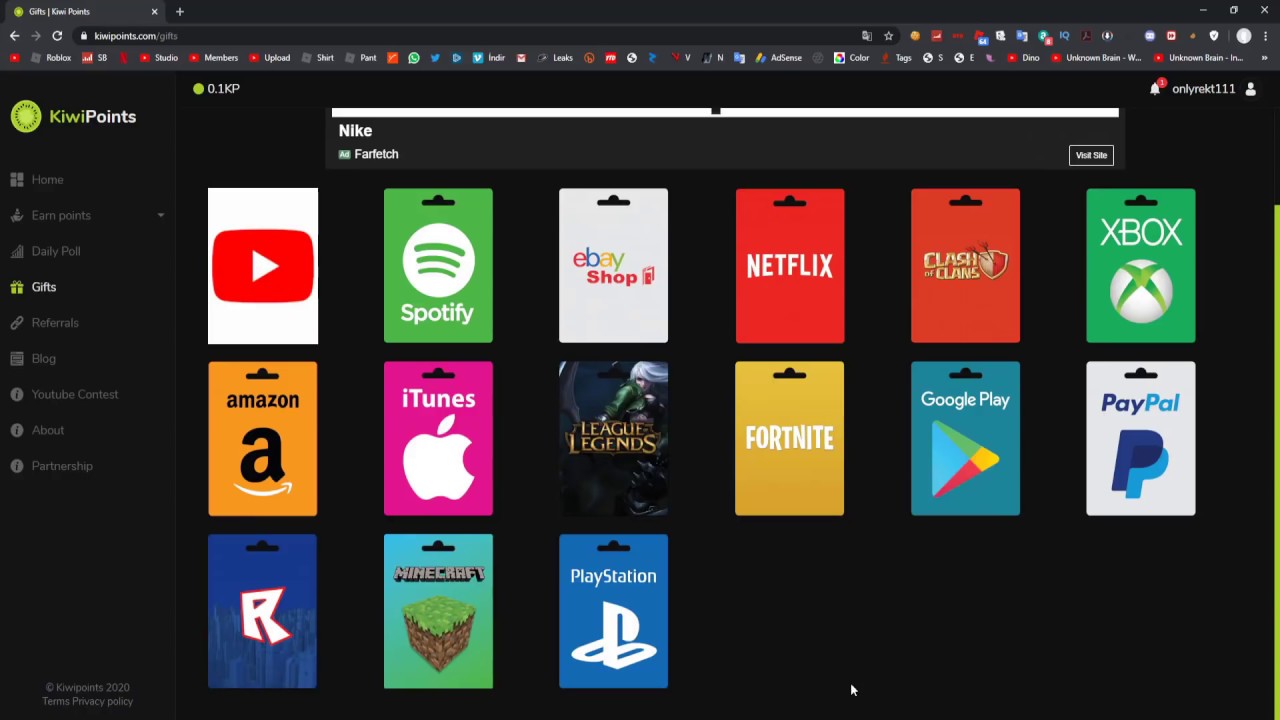The height and width of the screenshot is (720, 1280).
Task: Open a new browser tab
Action: pos(180,11)
